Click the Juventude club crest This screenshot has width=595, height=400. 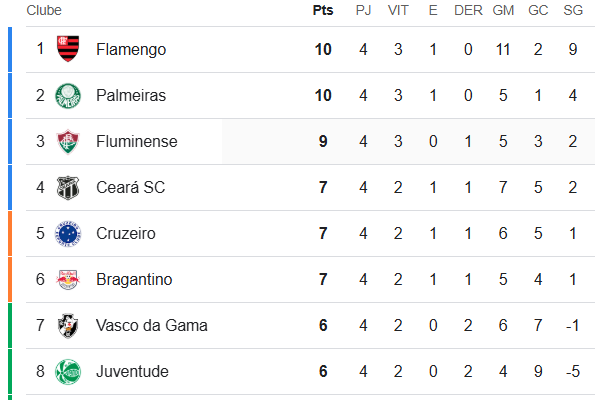(x=68, y=372)
